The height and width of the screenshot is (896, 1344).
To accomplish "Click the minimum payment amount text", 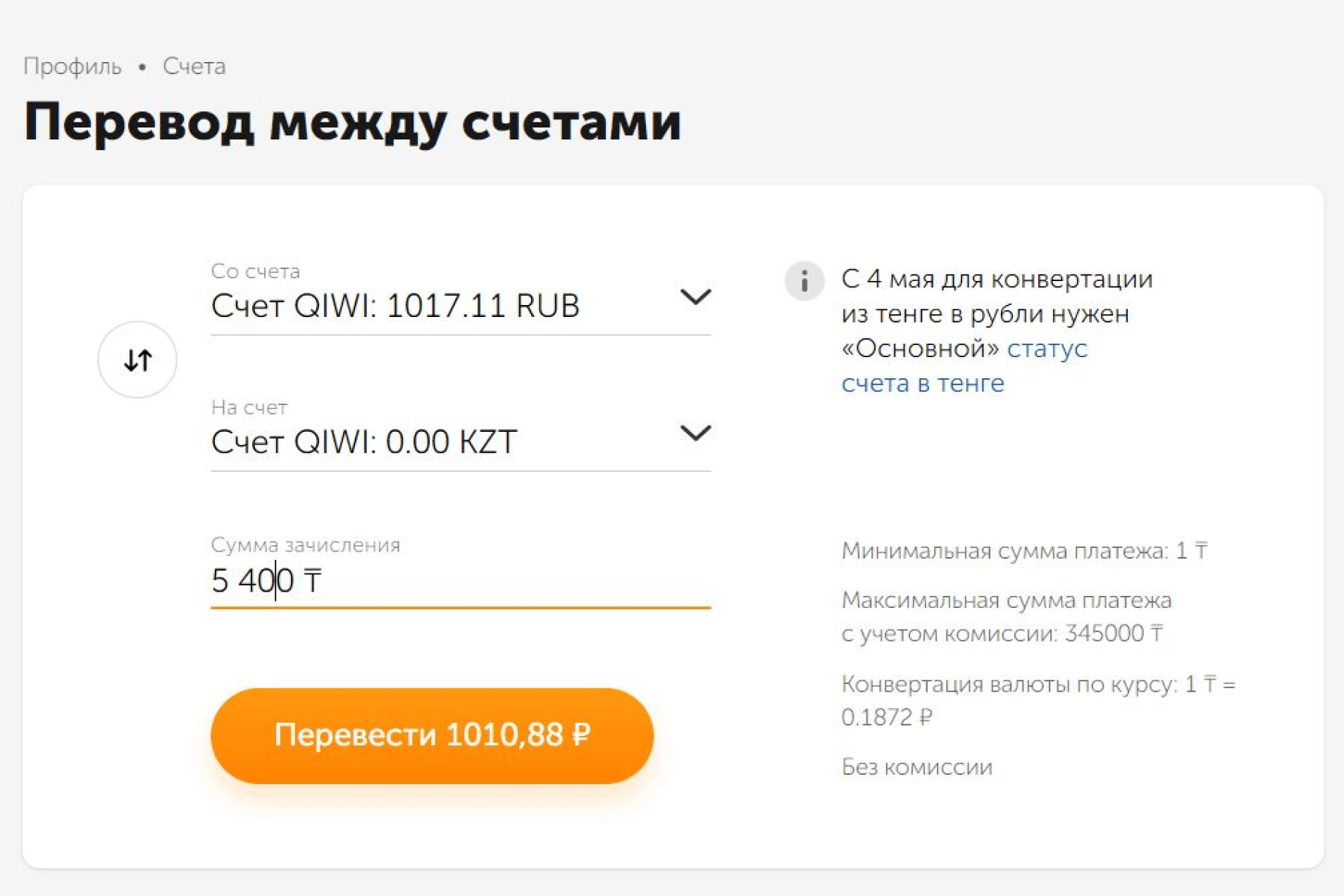I will [x=1024, y=550].
